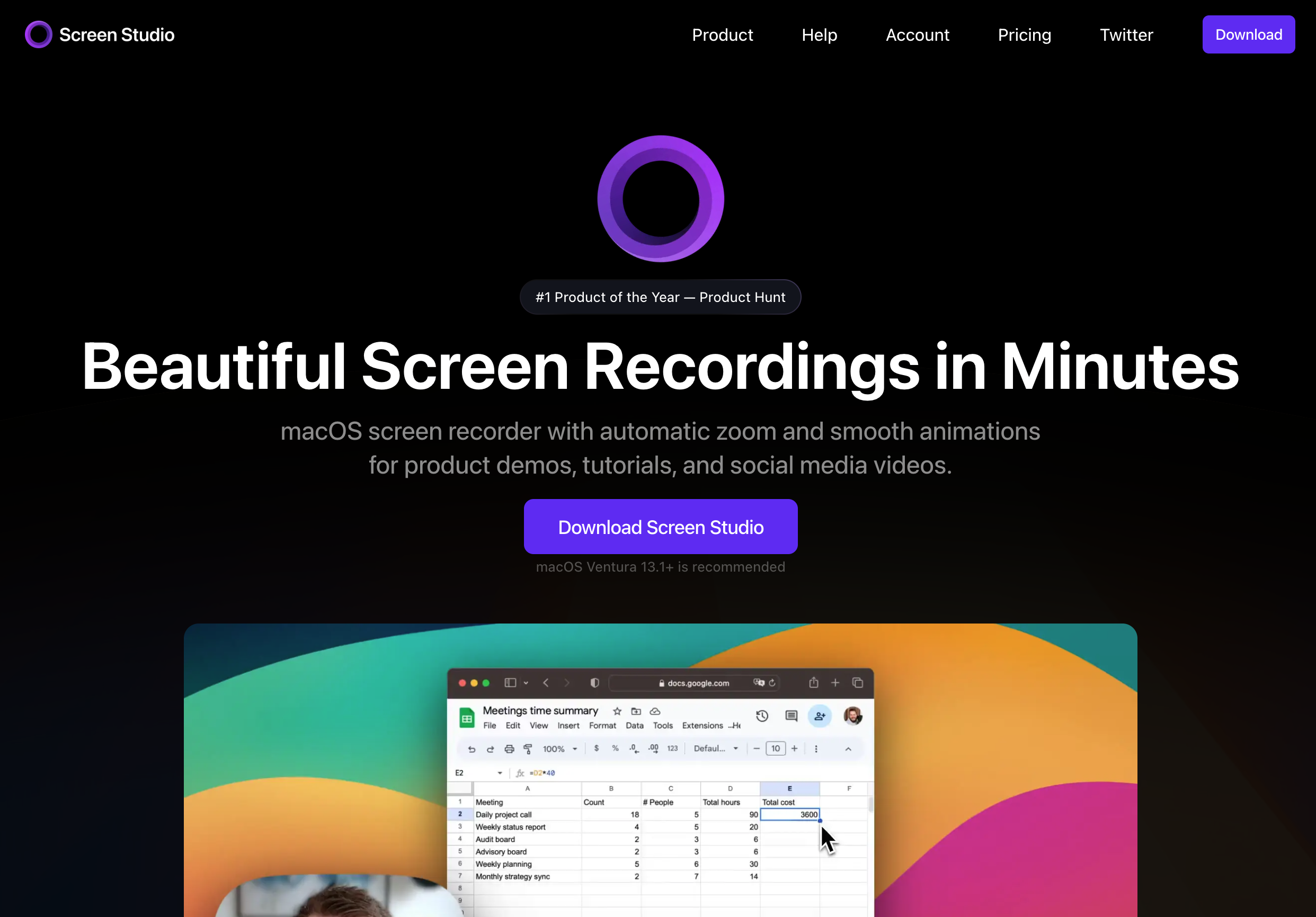Click the three-dot more toolbar options
The width and height of the screenshot is (1316, 917).
(x=816, y=749)
